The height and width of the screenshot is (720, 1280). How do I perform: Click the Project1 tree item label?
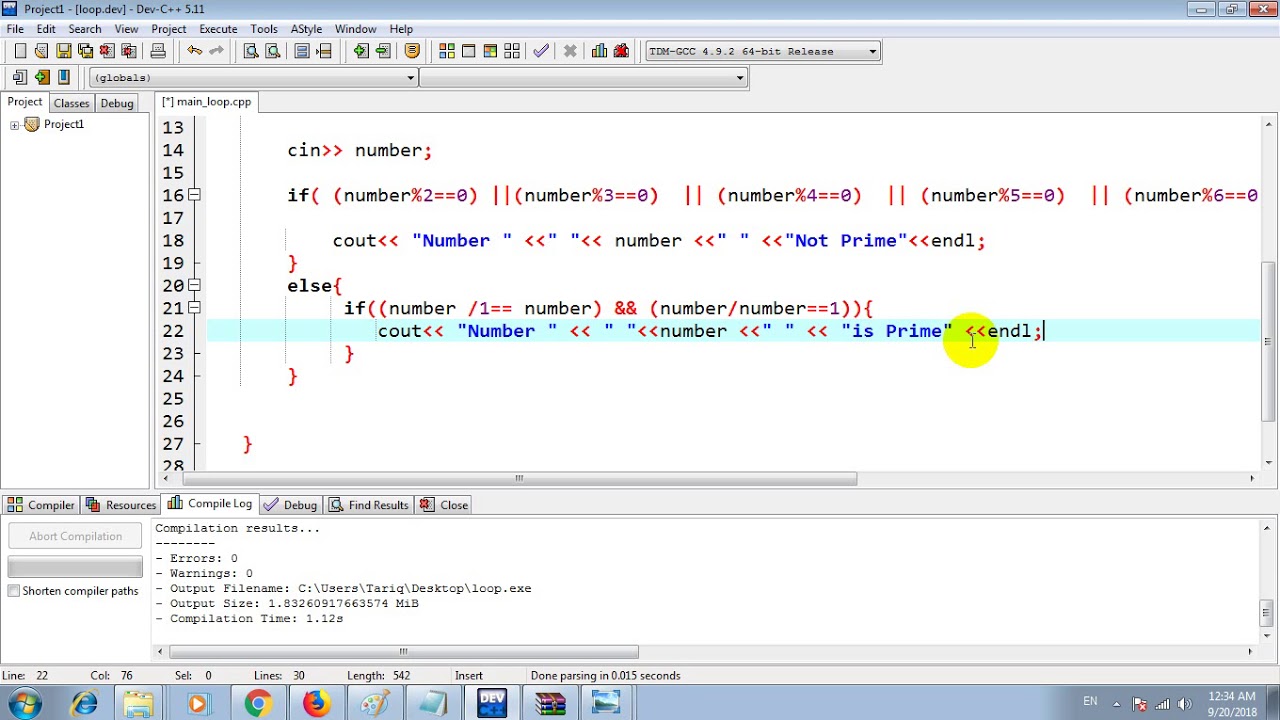[x=64, y=125]
